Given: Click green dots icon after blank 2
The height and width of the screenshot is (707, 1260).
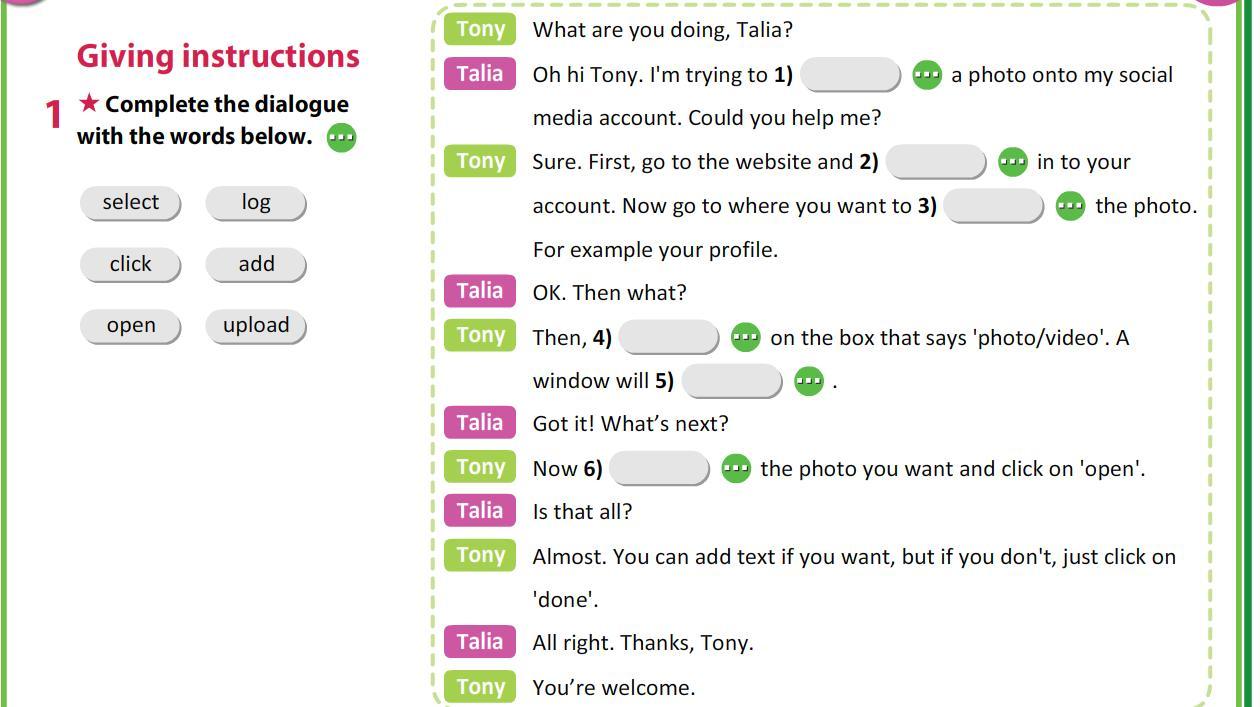Looking at the screenshot, I should coord(1012,162).
